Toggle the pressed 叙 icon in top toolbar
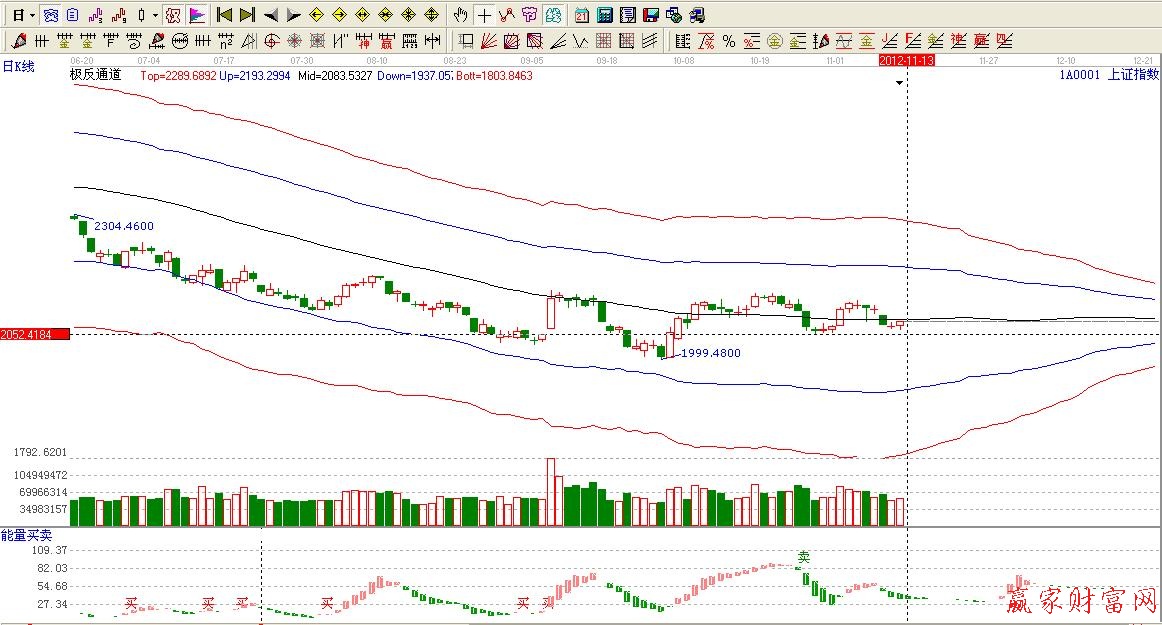The image size is (1162, 625). point(173,15)
